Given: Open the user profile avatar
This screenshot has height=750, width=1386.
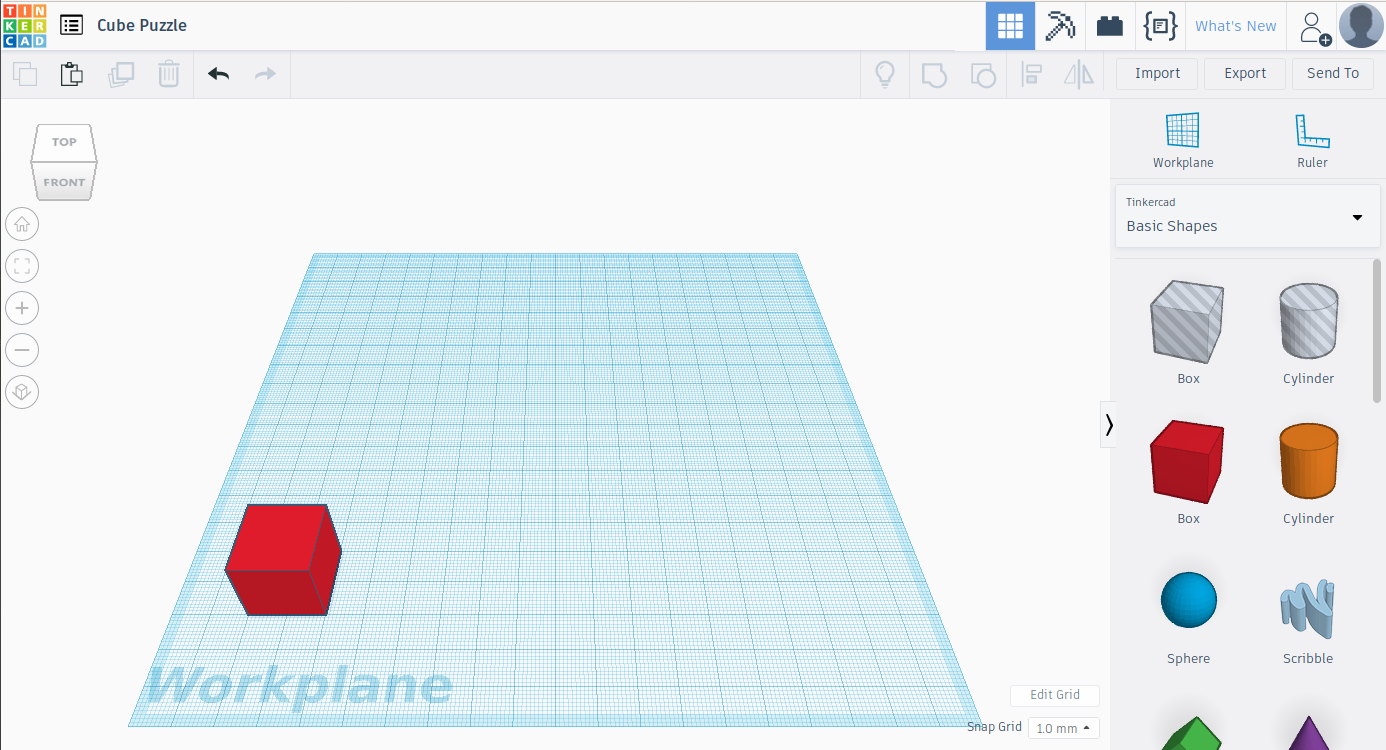Looking at the screenshot, I should pyautogui.click(x=1361, y=26).
